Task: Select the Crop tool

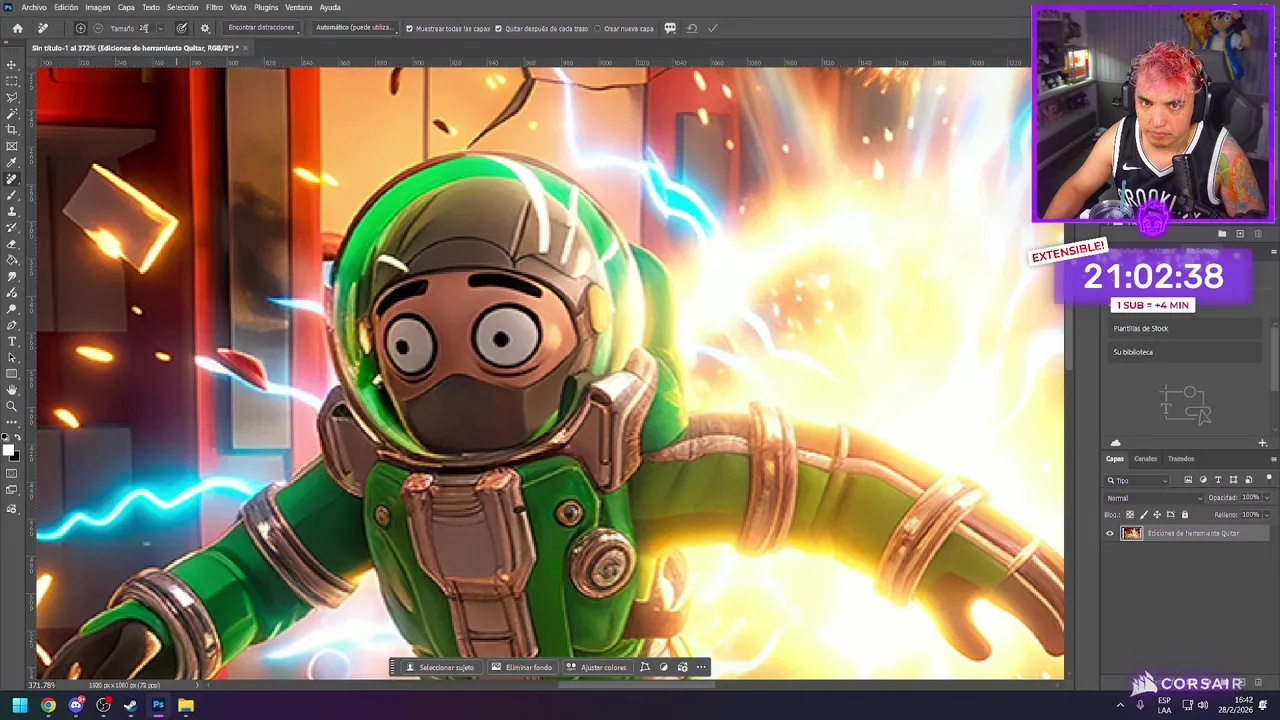Action: click(x=12, y=130)
